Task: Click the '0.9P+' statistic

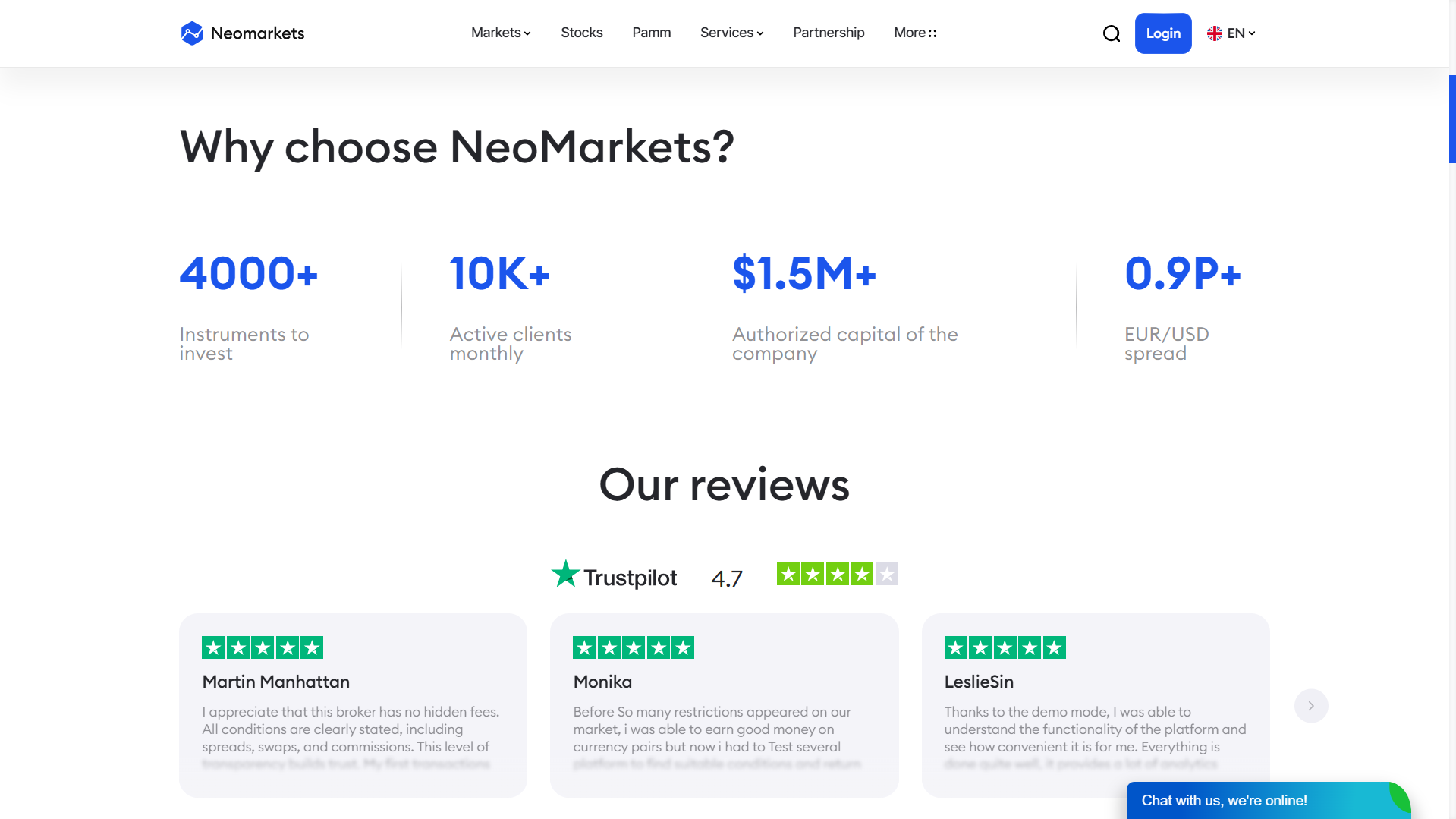Action: click(x=1183, y=273)
